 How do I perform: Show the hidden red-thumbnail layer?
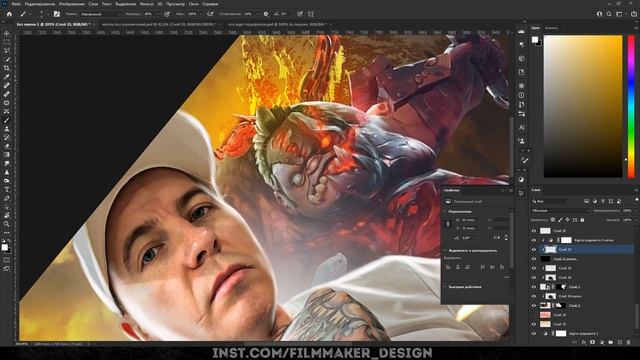point(533,315)
